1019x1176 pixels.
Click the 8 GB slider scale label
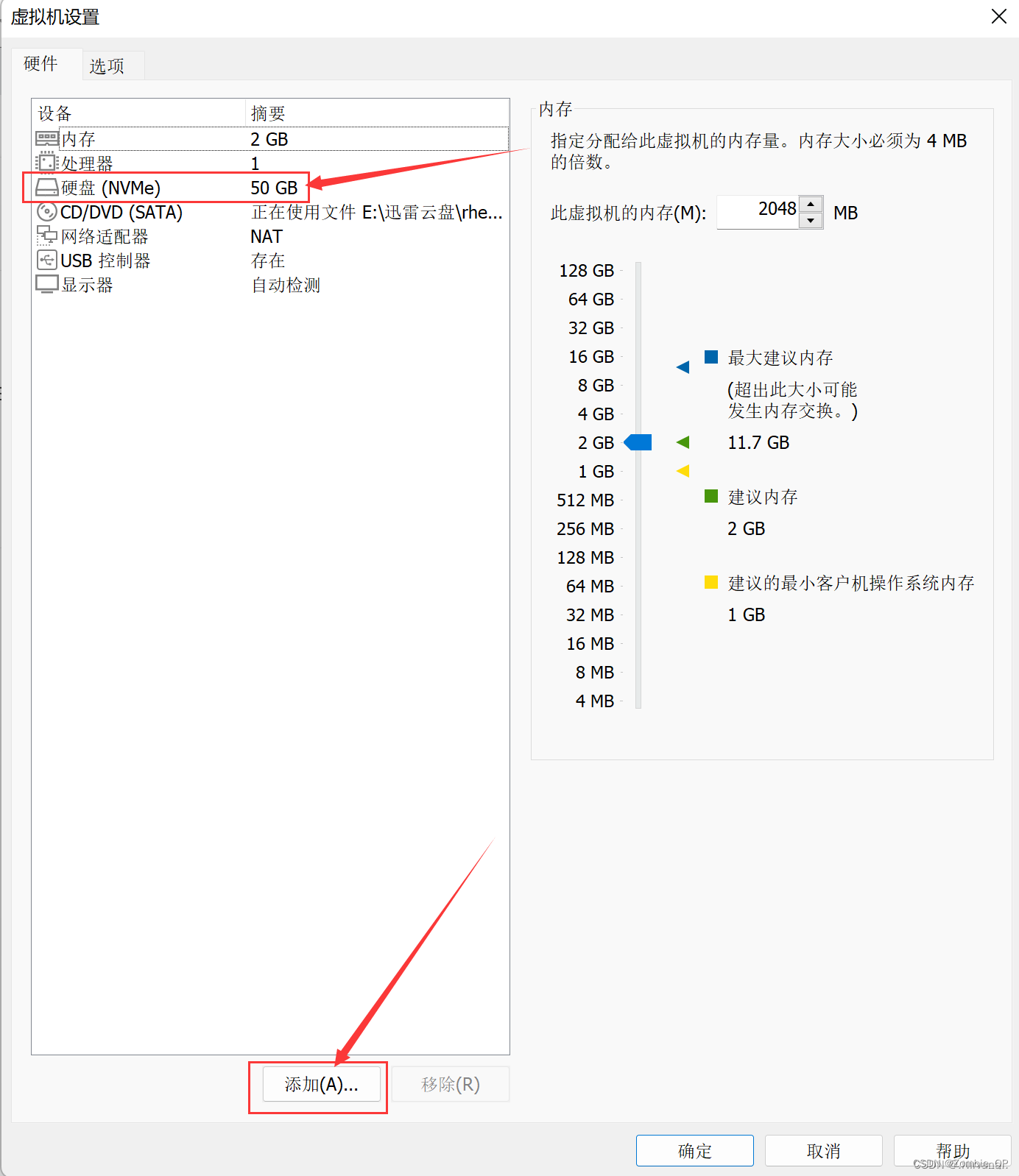point(596,386)
